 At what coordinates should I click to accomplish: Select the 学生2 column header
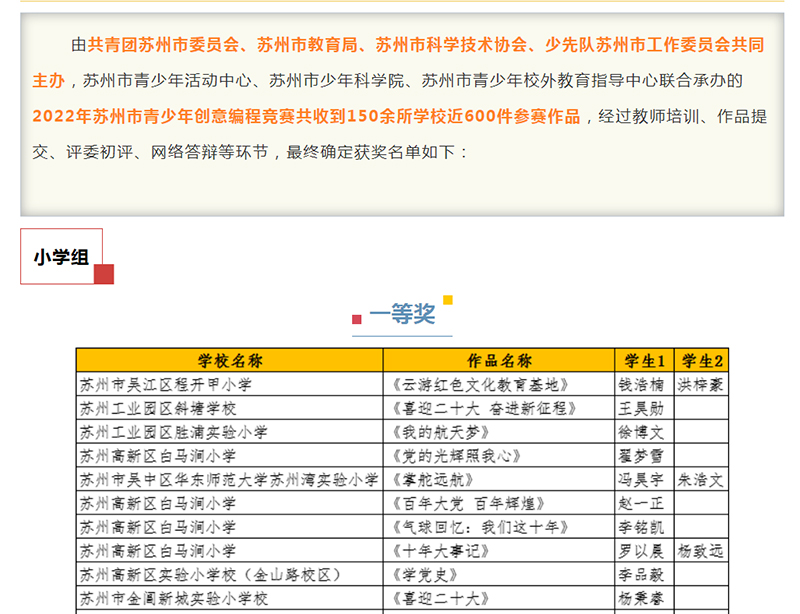click(x=702, y=361)
